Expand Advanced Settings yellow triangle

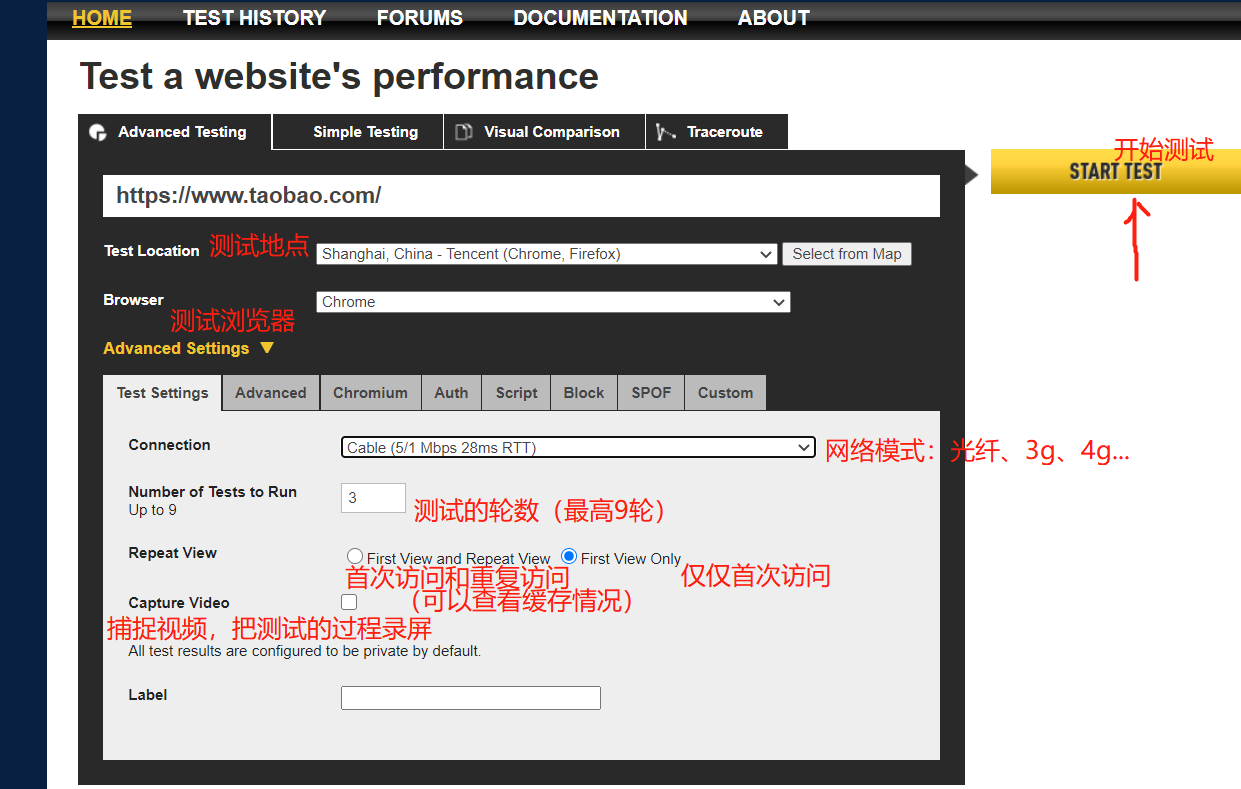pos(266,348)
